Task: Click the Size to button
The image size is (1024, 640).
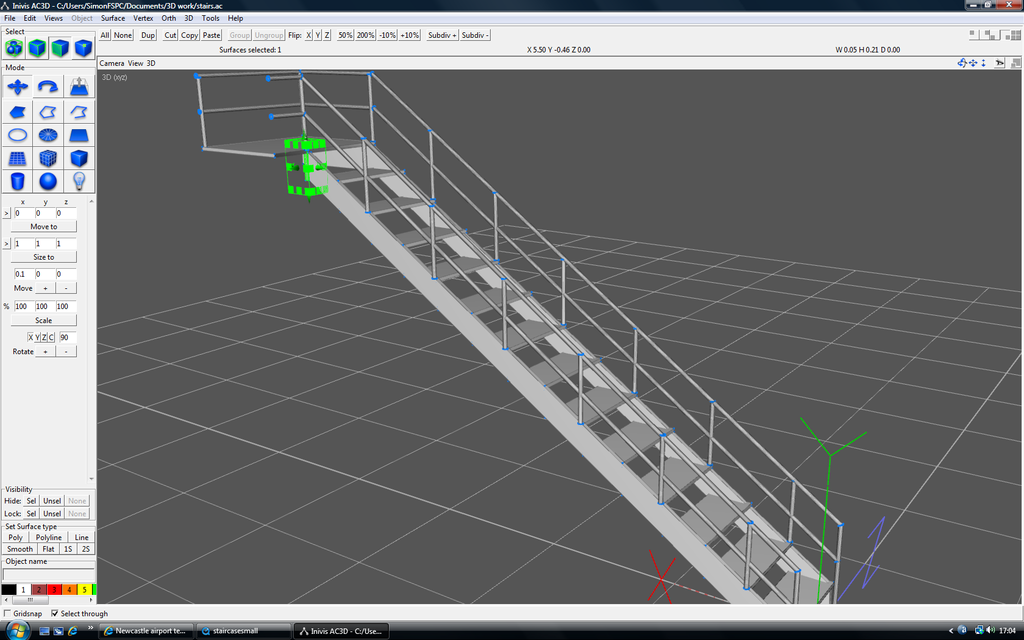Action: pos(44,257)
